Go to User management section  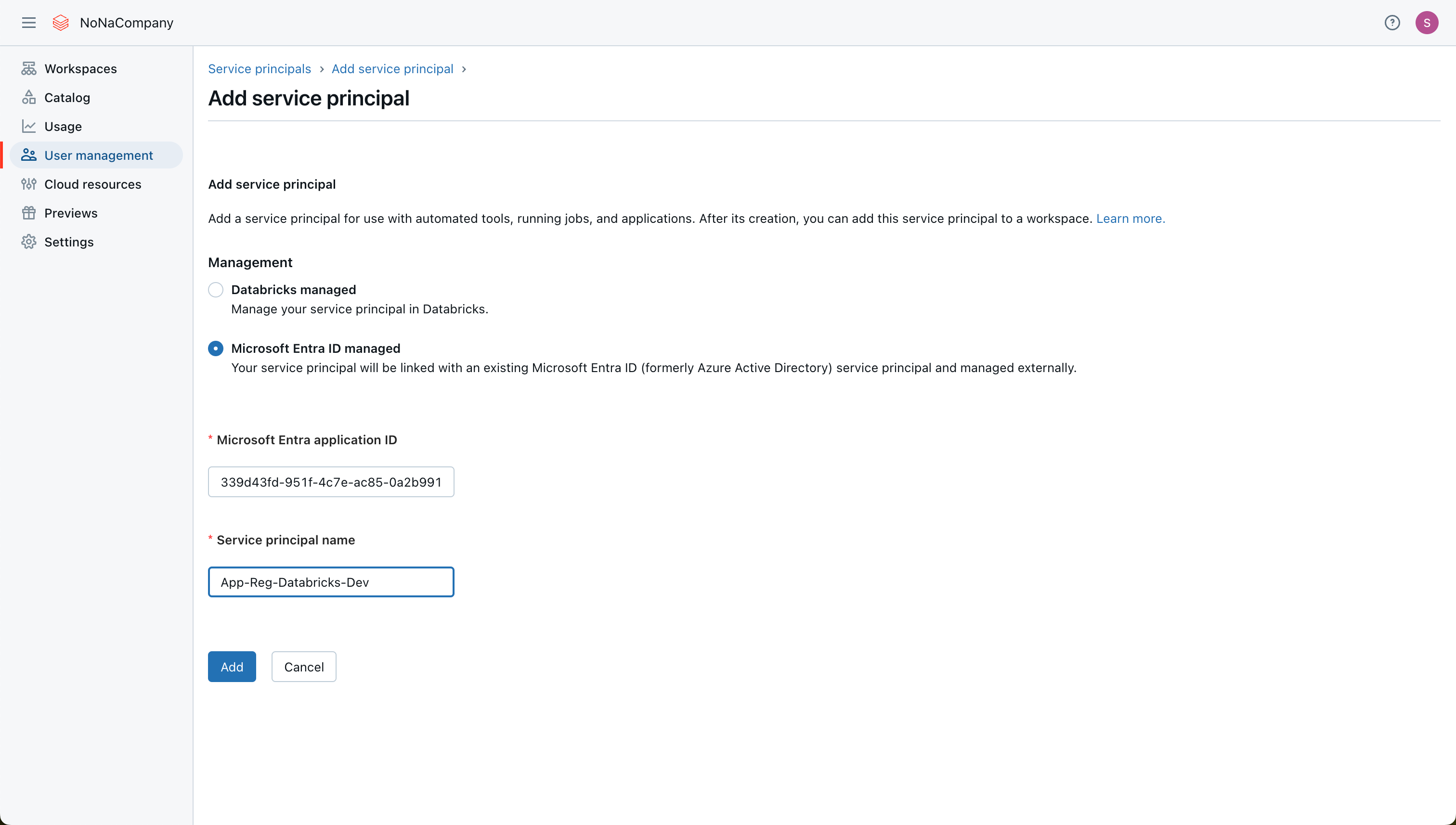click(x=98, y=155)
